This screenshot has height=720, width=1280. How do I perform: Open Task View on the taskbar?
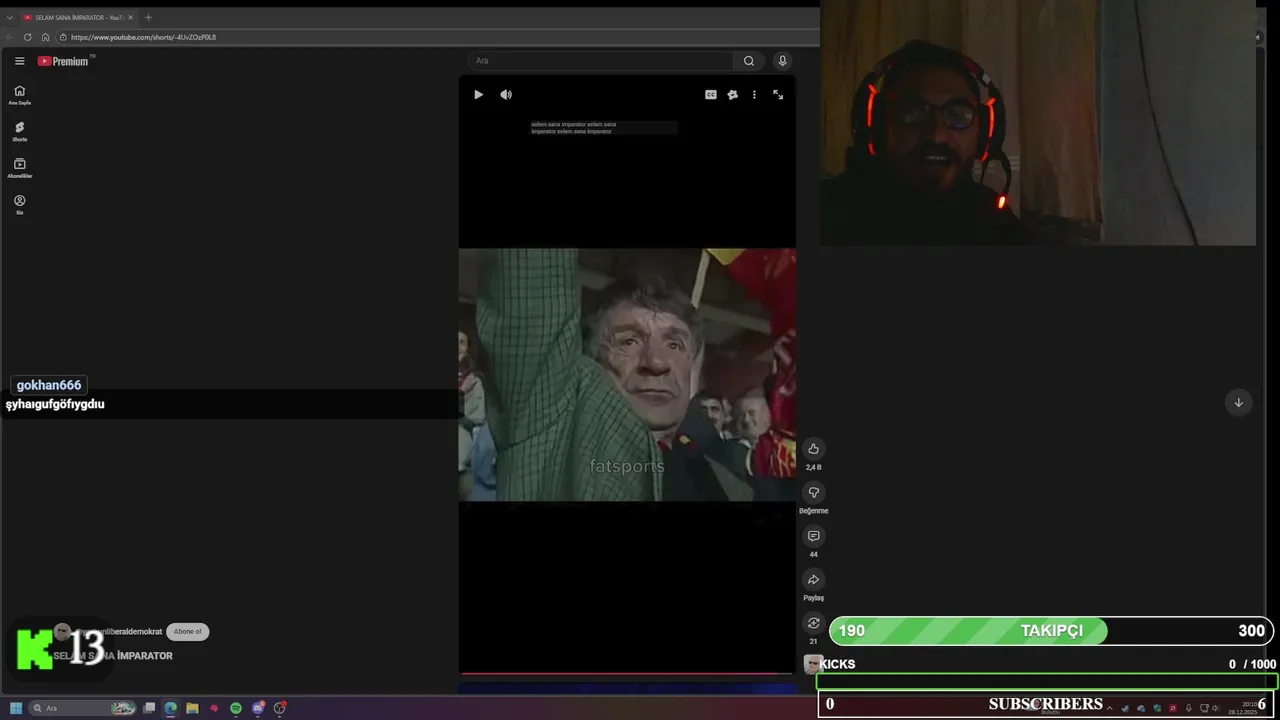point(149,708)
